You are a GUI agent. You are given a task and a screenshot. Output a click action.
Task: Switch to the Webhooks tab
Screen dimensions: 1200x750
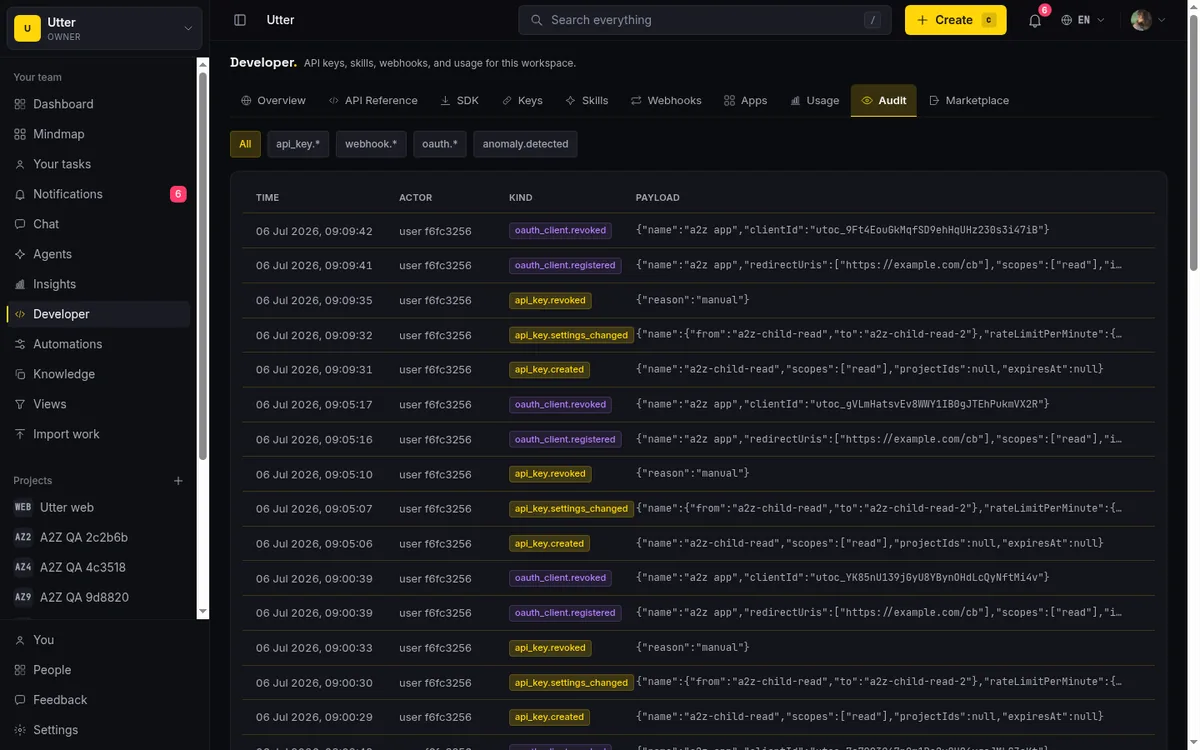[x=666, y=100]
